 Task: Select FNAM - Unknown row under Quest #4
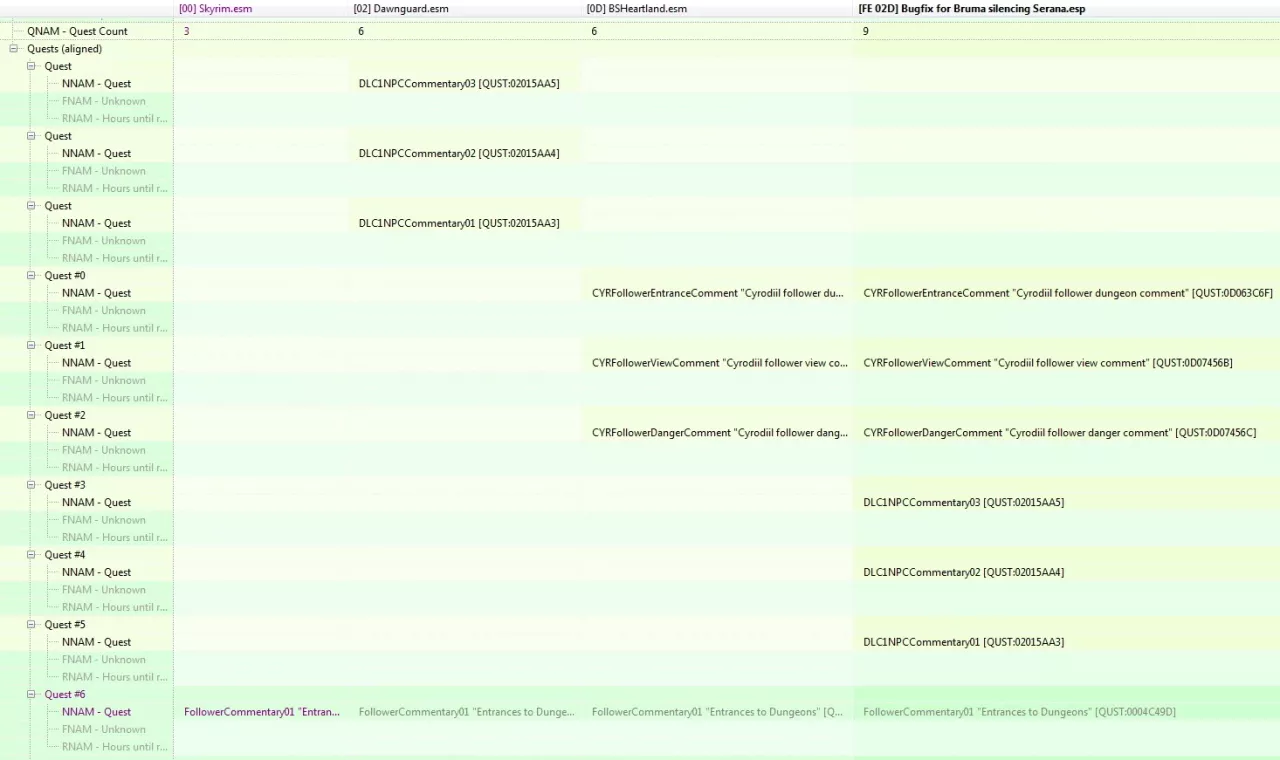pos(103,590)
